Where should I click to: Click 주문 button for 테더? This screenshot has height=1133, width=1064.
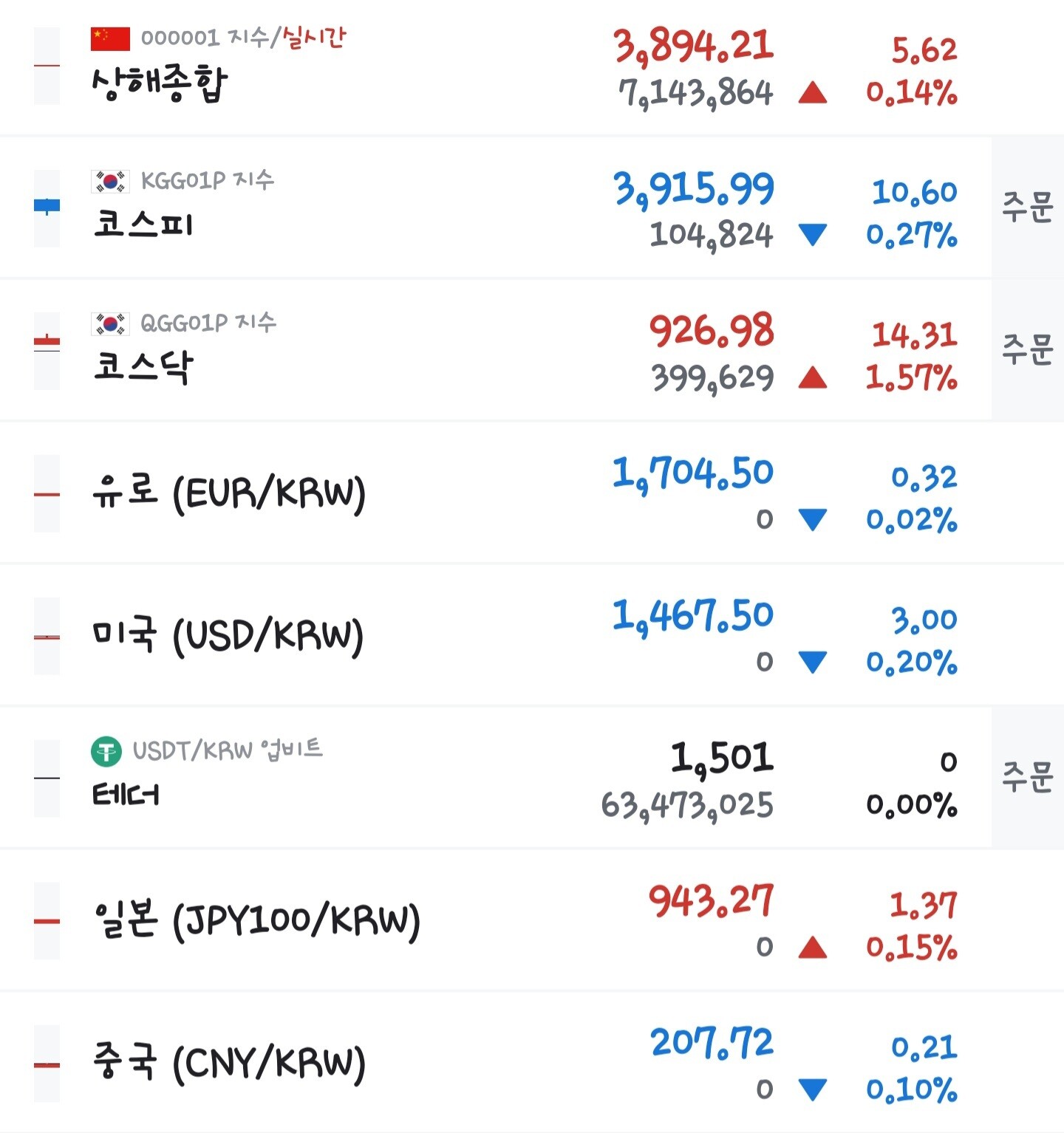tap(1028, 777)
